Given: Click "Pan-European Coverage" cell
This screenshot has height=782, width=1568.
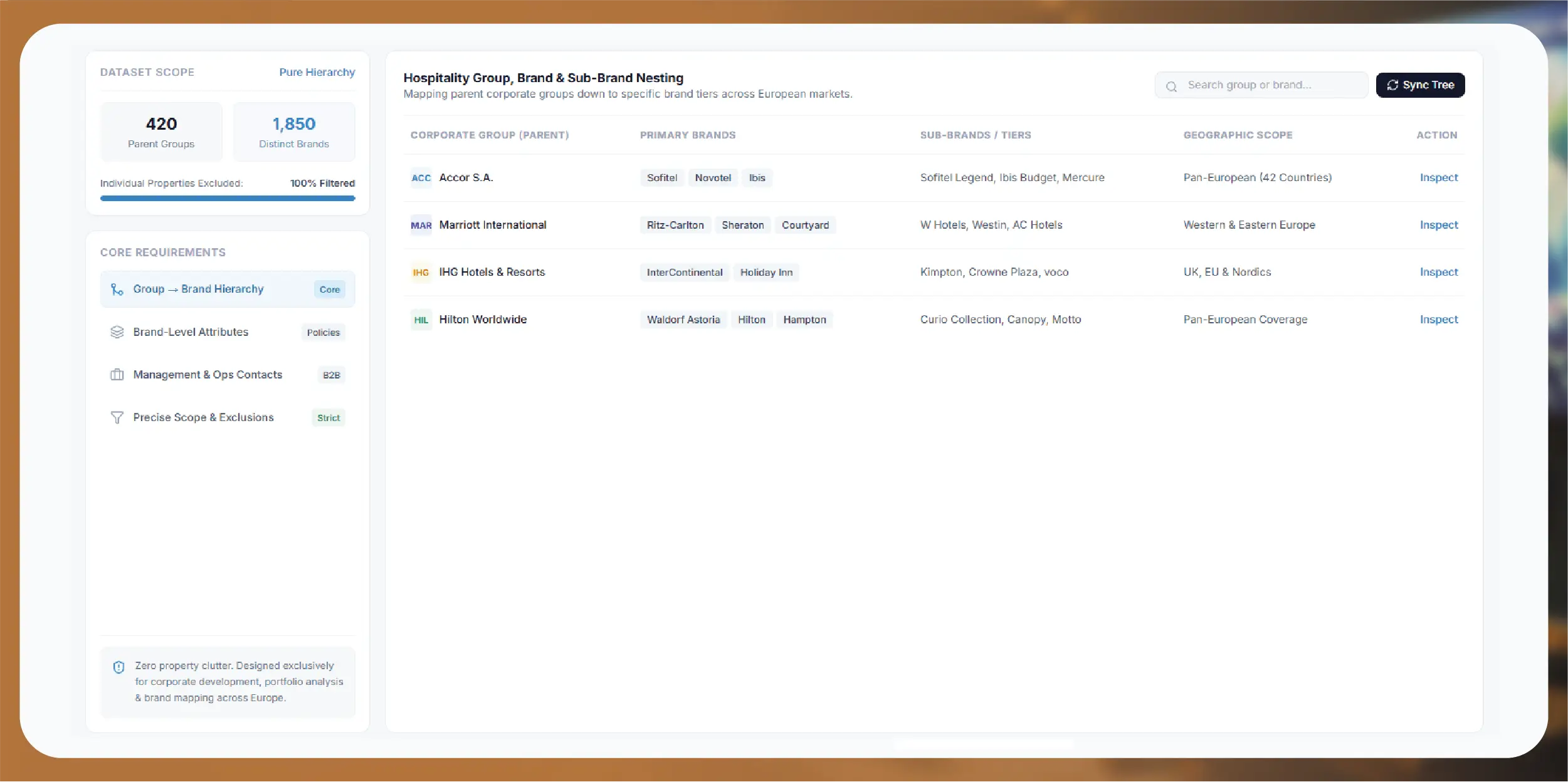Looking at the screenshot, I should tap(1246, 320).
